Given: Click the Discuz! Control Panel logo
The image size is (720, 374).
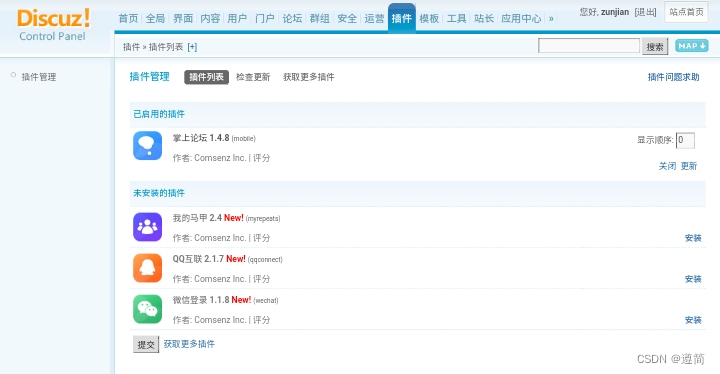Looking at the screenshot, I should [x=53, y=25].
